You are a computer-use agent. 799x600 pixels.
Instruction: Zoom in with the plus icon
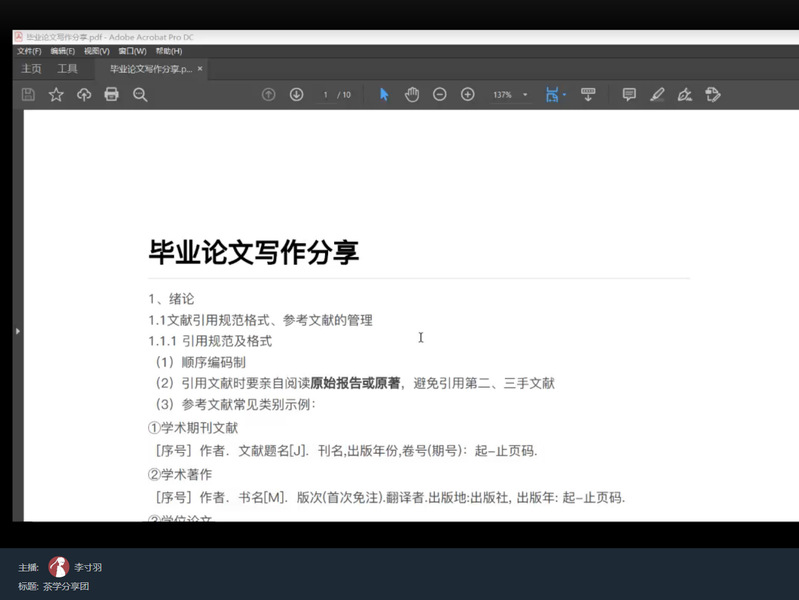468,94
